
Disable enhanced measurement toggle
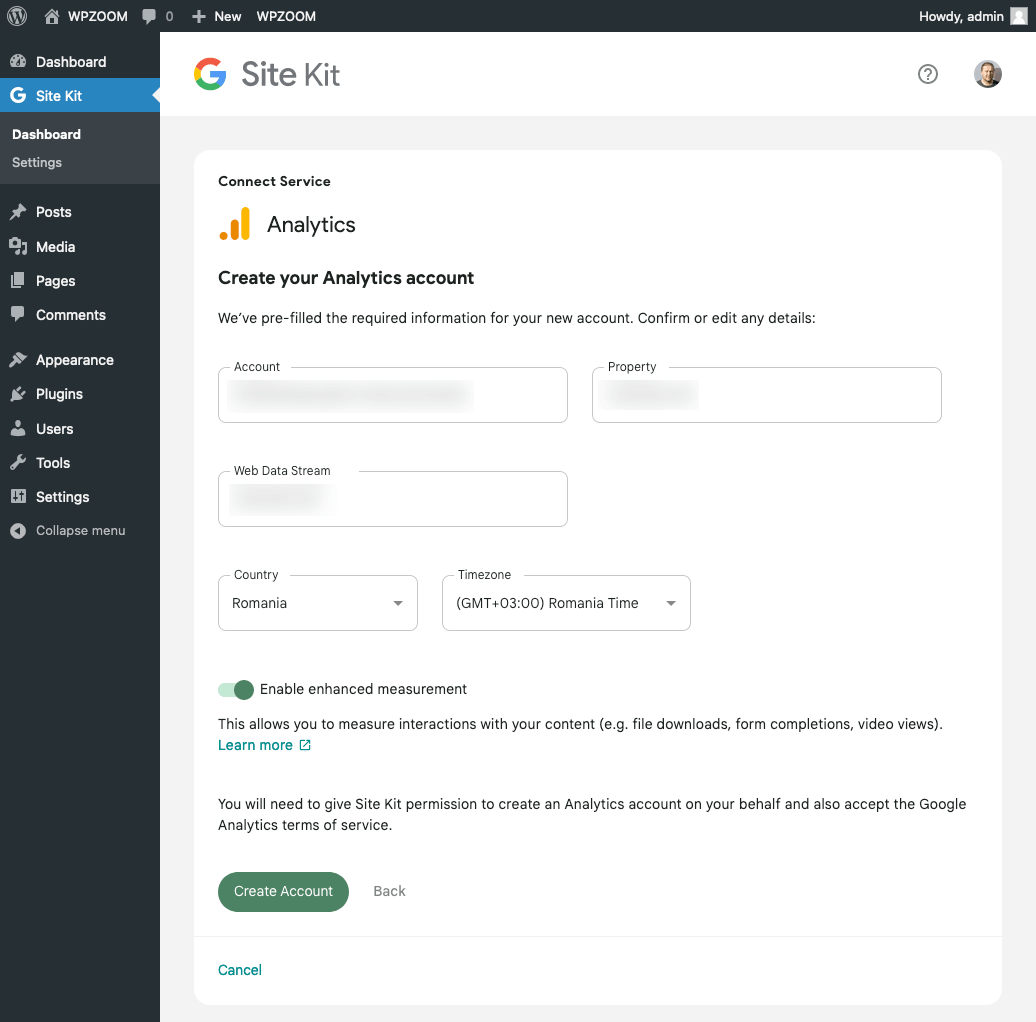tap(236, 690)
